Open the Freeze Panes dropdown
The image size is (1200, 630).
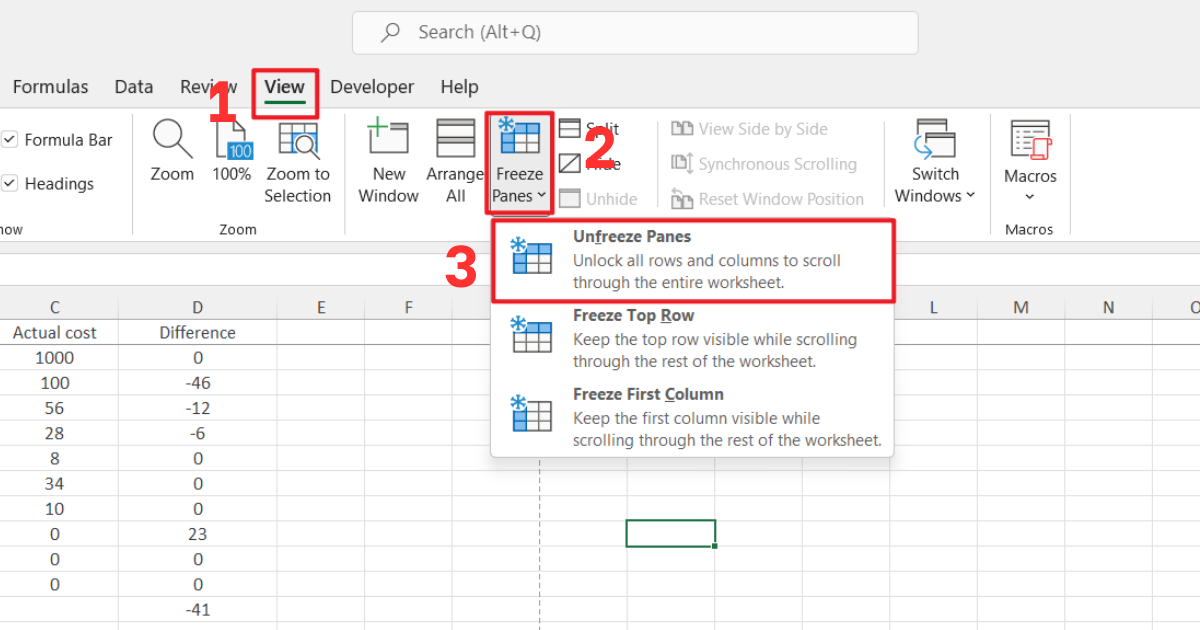[519, 162]
